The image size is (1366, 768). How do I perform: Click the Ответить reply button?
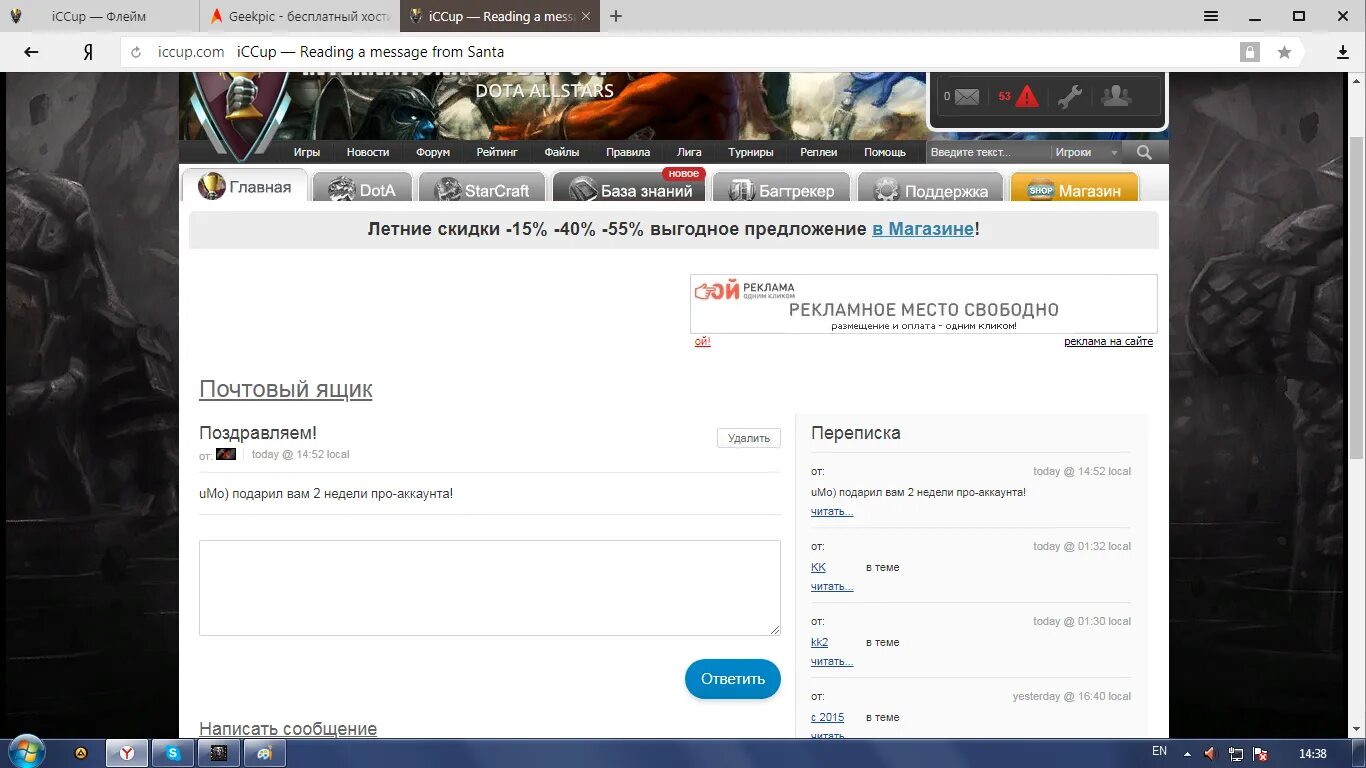(x=733, y=679)
